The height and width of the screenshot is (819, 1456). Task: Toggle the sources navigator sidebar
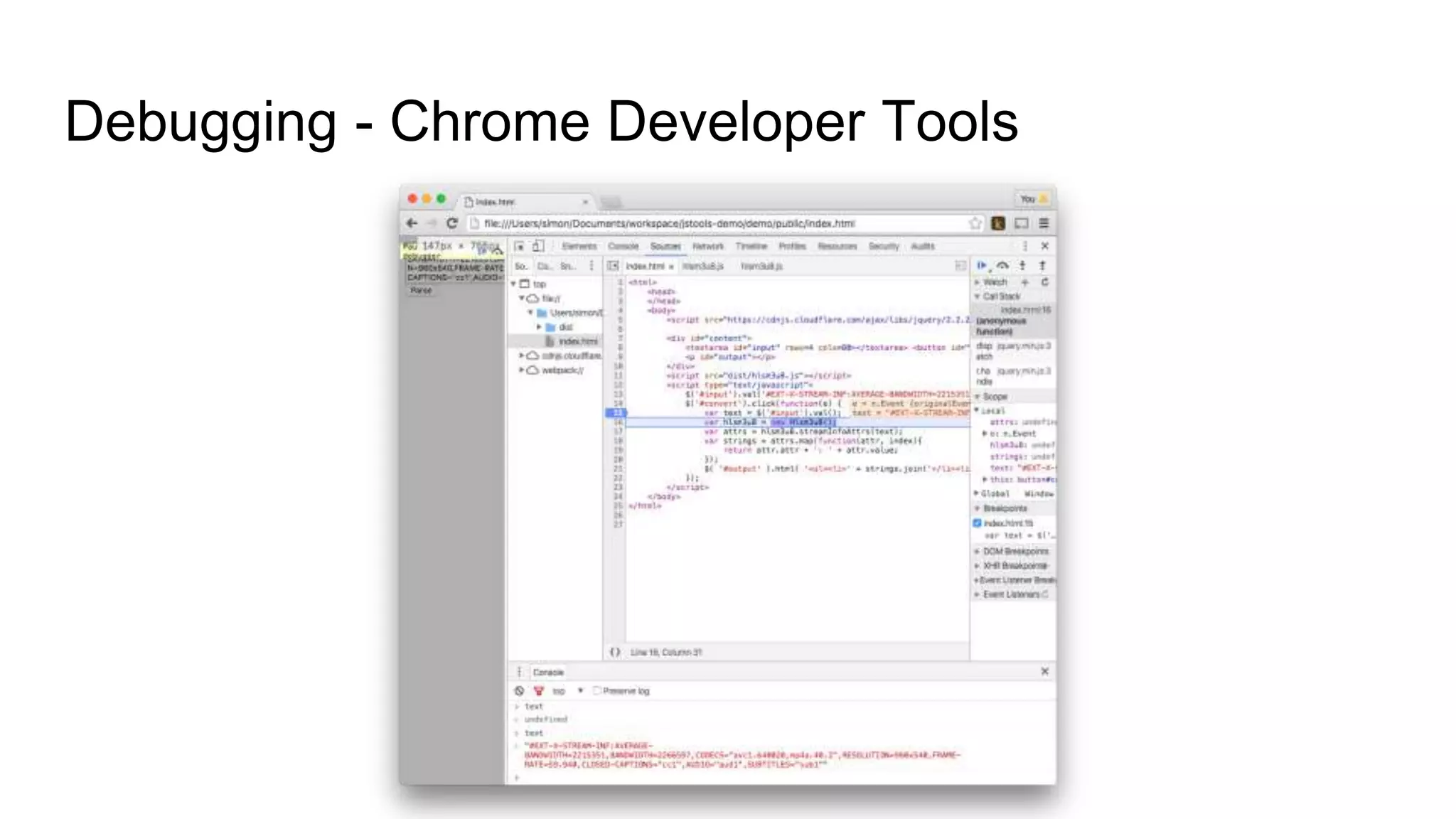click(613, 266)
